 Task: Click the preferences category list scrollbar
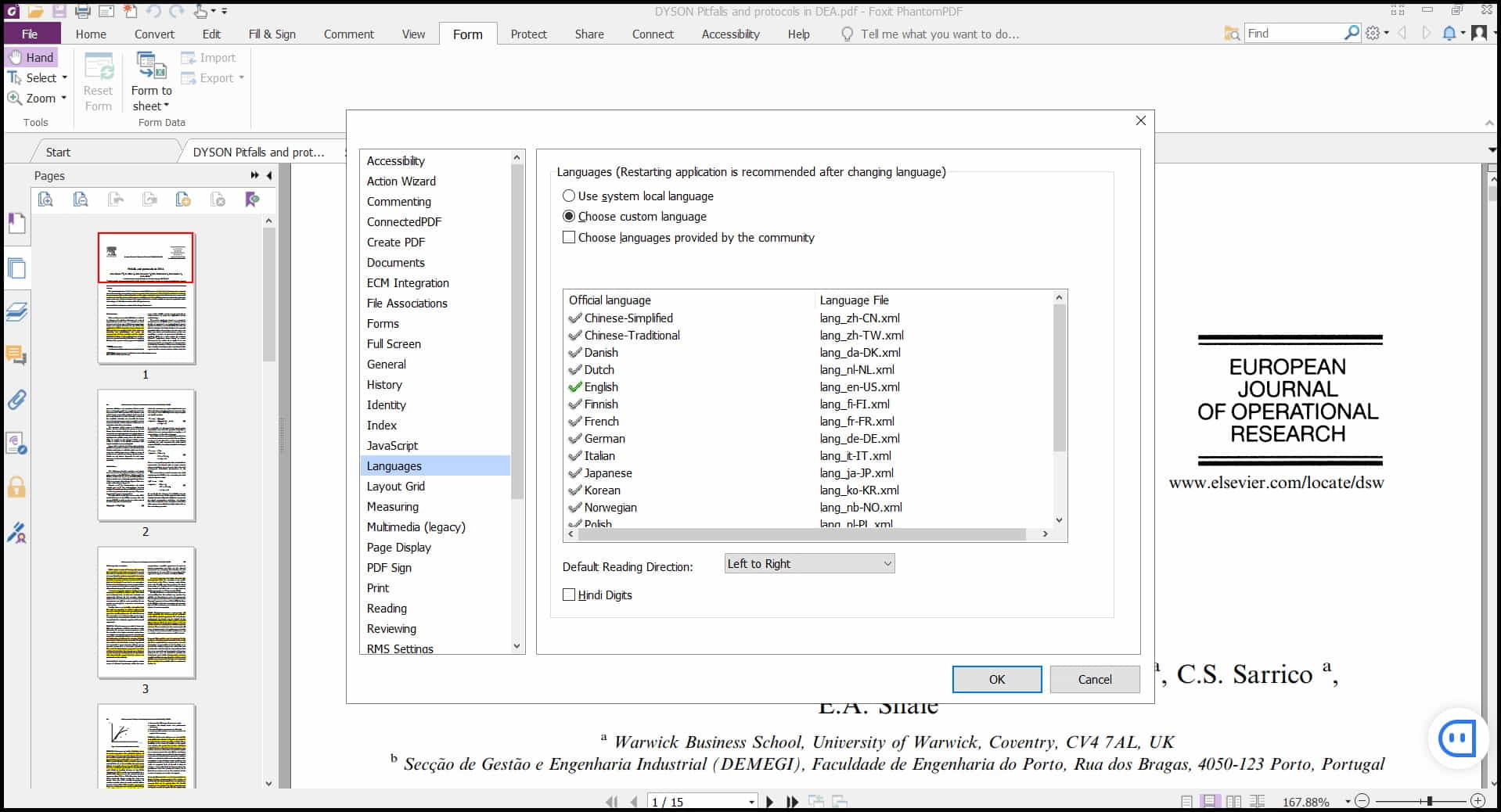[x=517, y=332]
